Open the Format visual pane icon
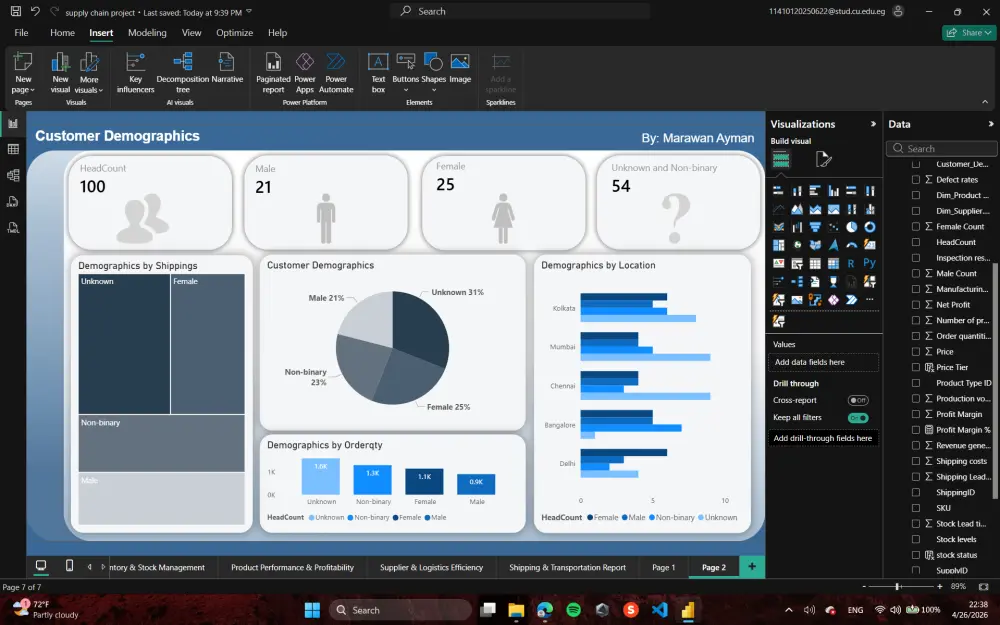 pyautogui.click(x=823, y=159)
